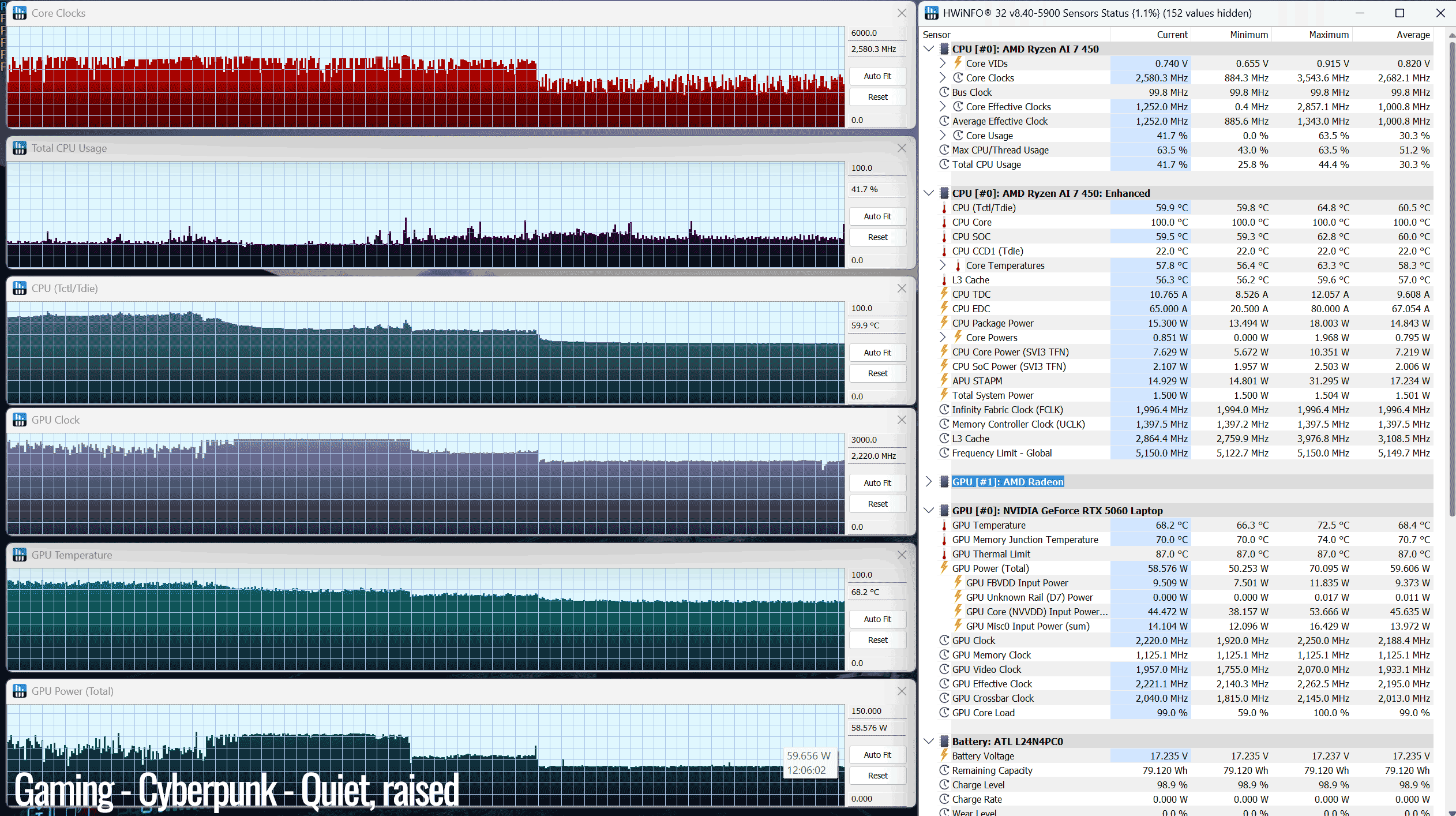Click the clock icon next to GPU Core Load

coord(944,713)
